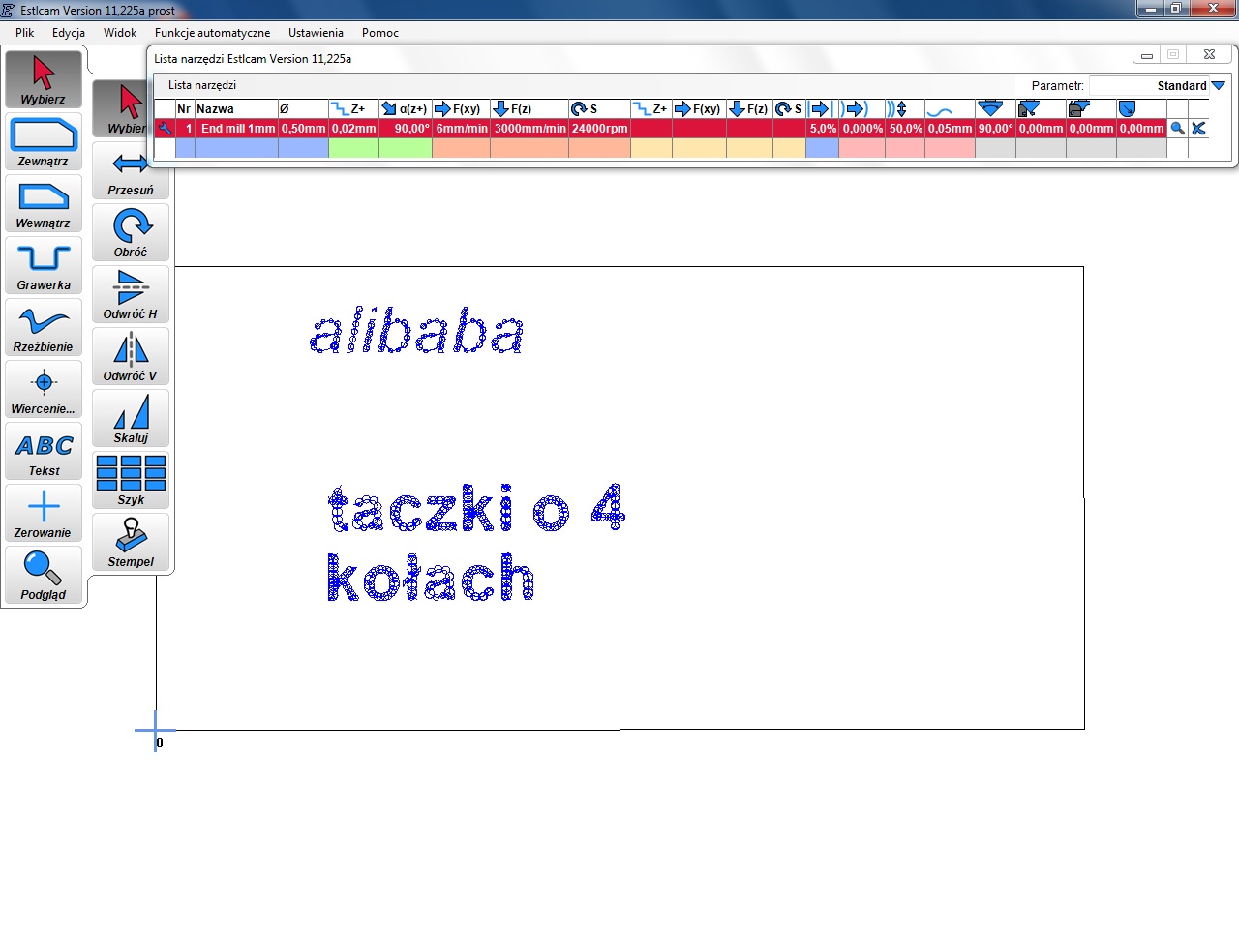Open the Plik menu
Viewport: 1239px width, 952px height.
tap(25, 33)
